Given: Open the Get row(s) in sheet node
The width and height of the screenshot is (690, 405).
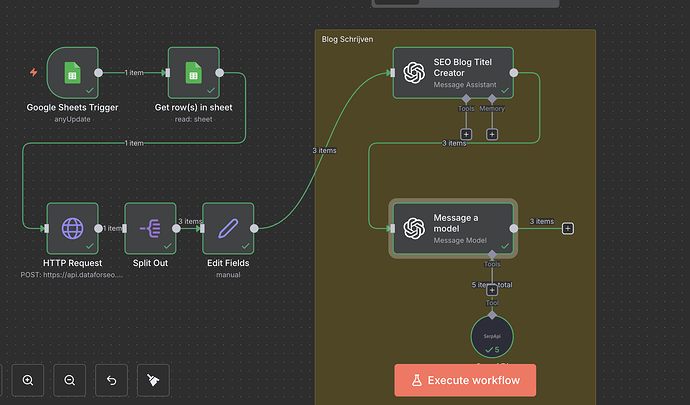Looking at the screenshot, I should pyautogui.click(x=193, y=73).
